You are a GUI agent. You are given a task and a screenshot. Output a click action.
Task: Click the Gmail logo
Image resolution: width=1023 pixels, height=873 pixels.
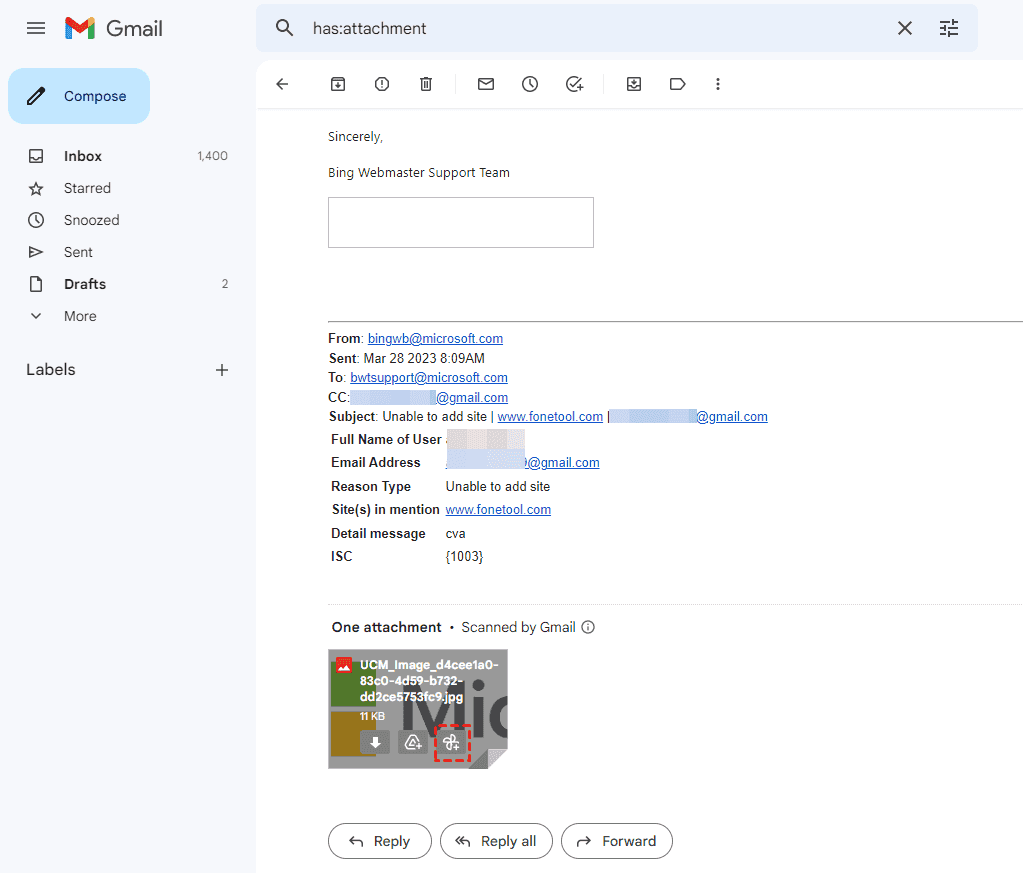pos(114,28)
